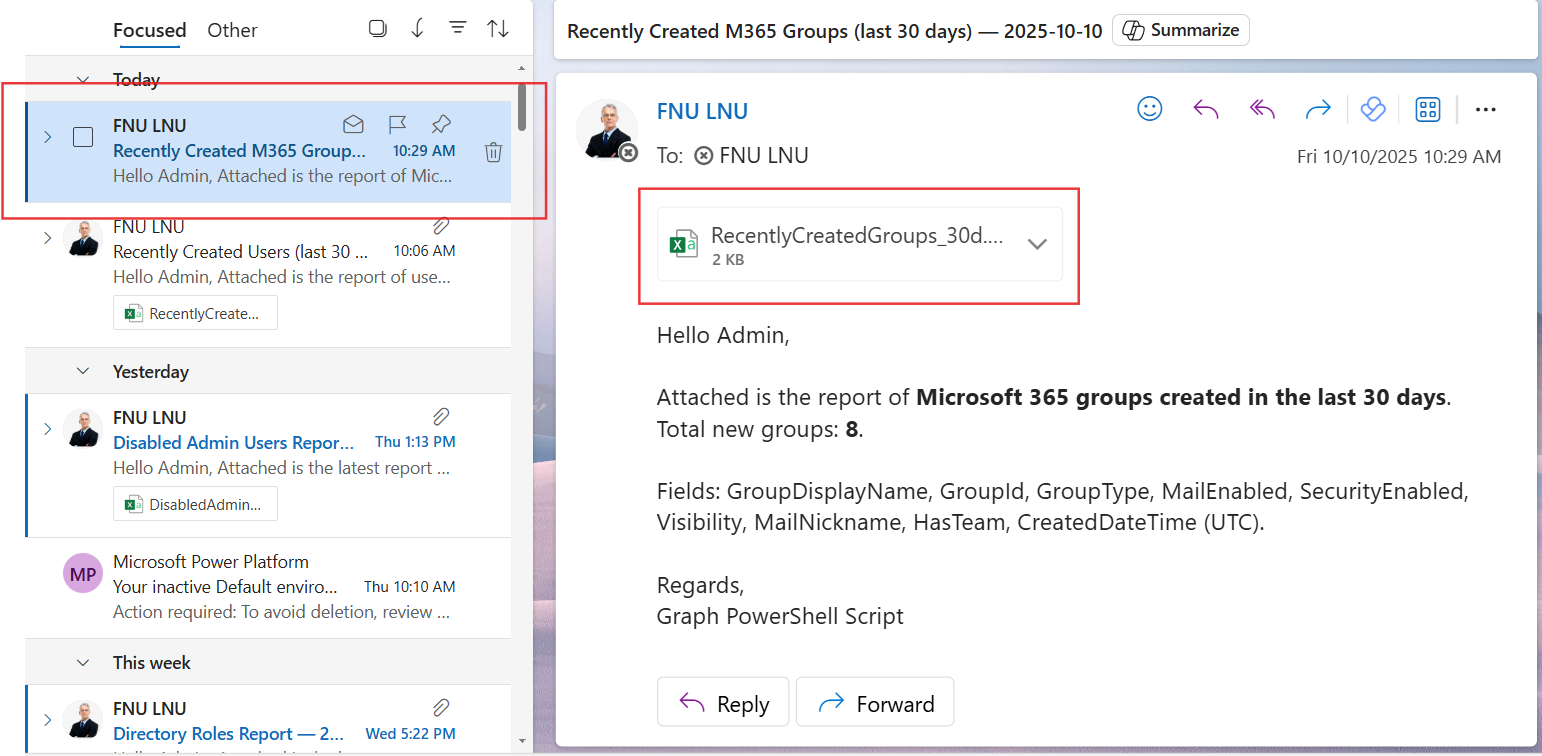Image resolution: width=1542 pixels, height=756 pixels.
Task: Toggle select-all messages icon in list header
Action: (x=377, y=29)
